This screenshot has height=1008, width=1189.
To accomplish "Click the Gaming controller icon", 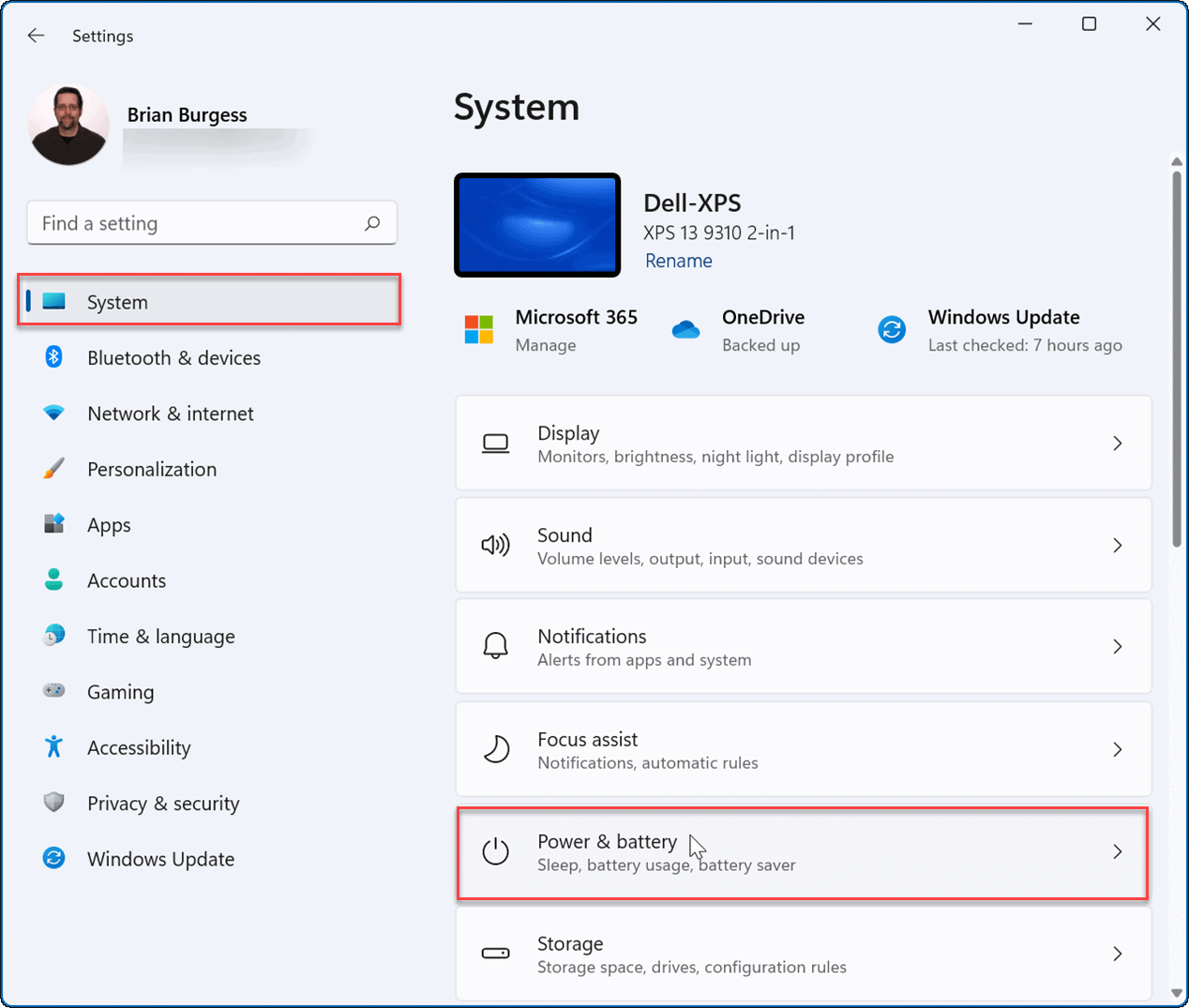I will (x=54, y=691).
